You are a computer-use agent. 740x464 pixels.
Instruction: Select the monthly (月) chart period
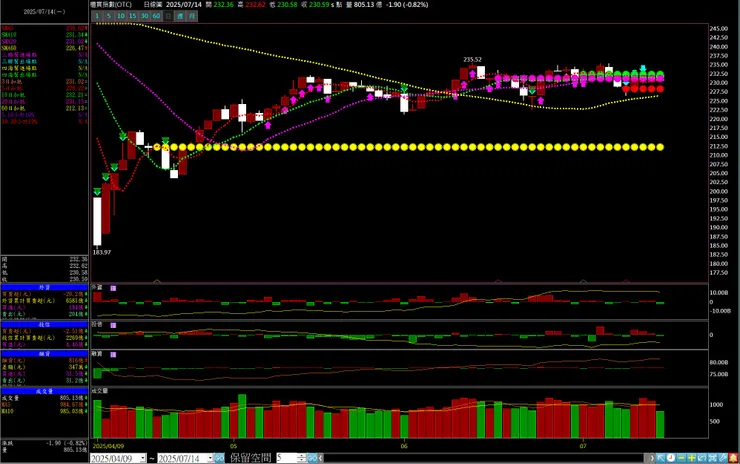pyautogui.click(x=192, y=16)
